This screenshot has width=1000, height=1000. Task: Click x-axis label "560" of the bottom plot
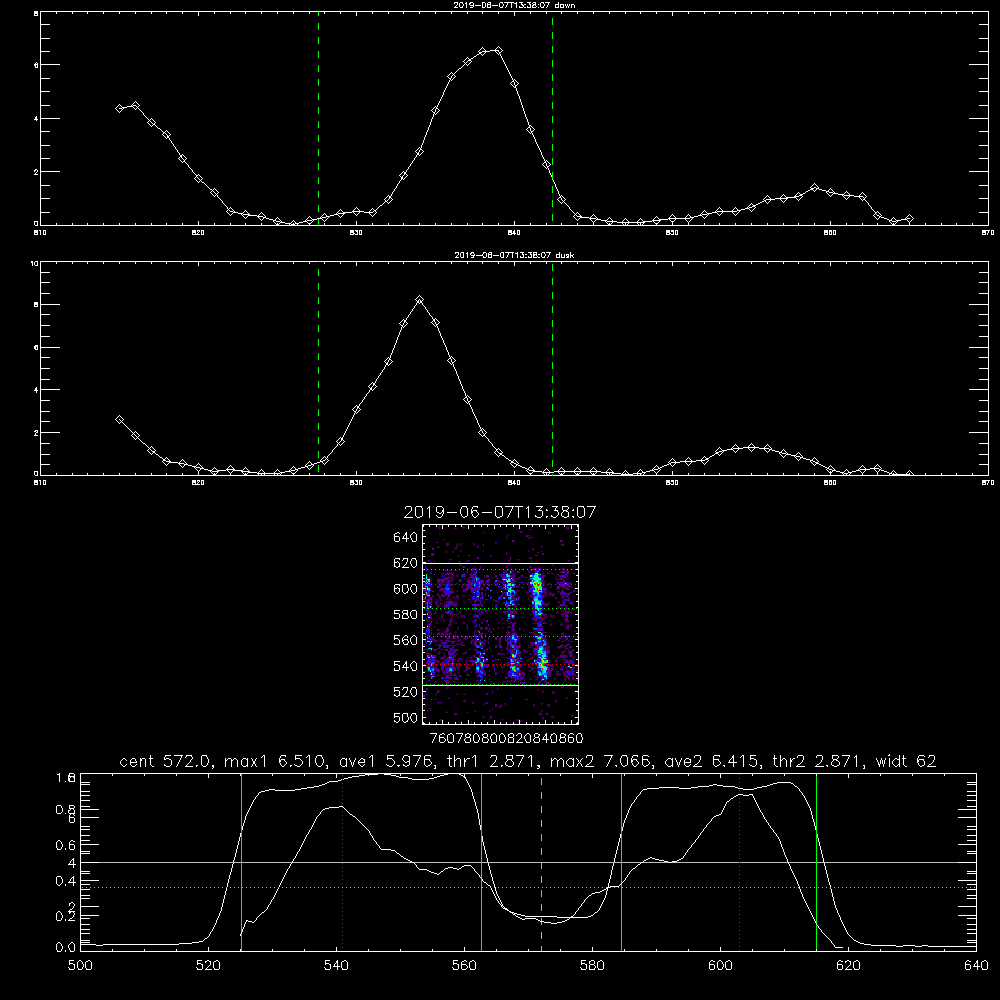click(x=464, y=965)
